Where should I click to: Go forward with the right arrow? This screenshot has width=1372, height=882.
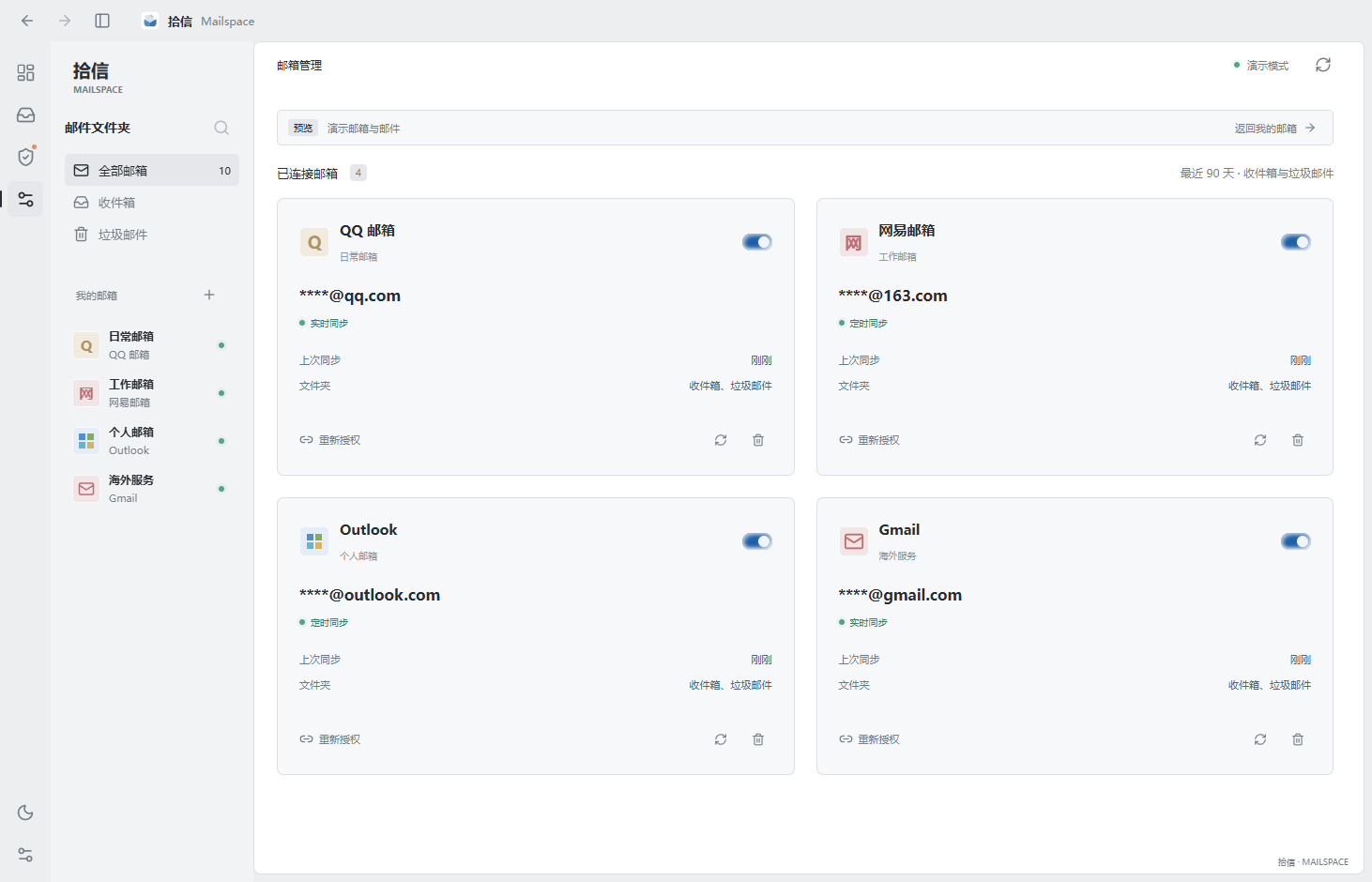65,21
